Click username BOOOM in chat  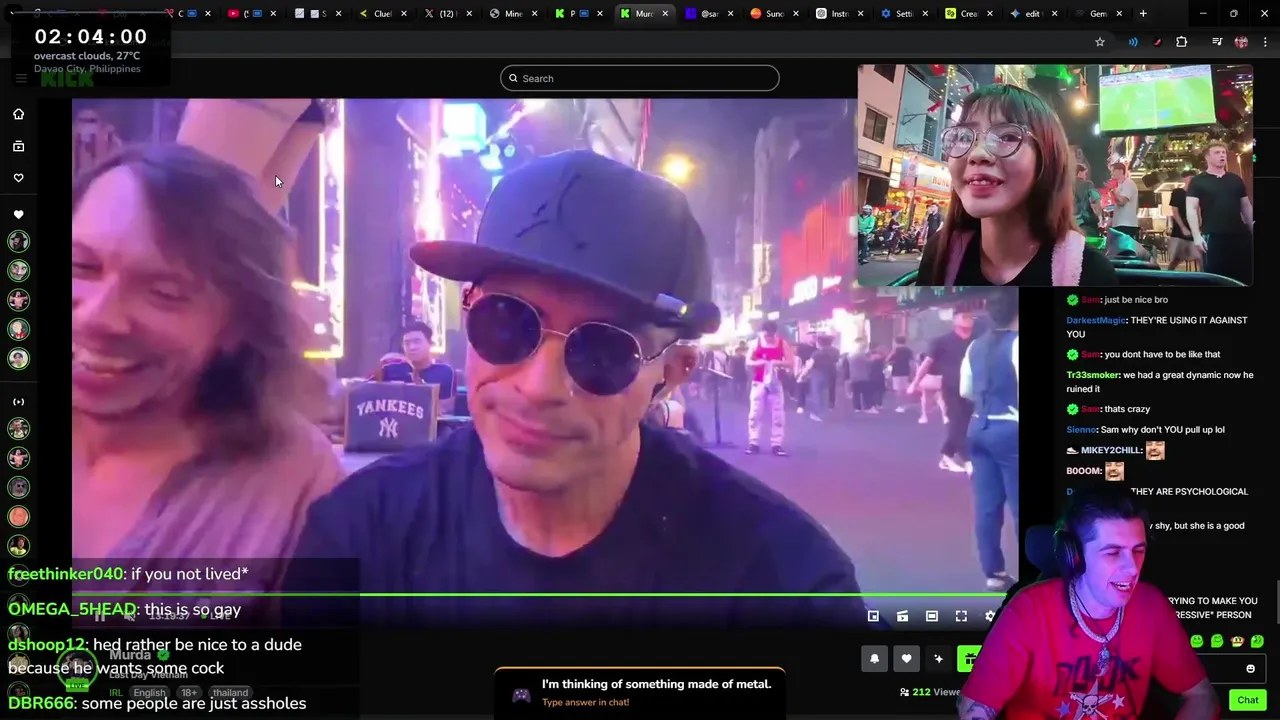1083,471
